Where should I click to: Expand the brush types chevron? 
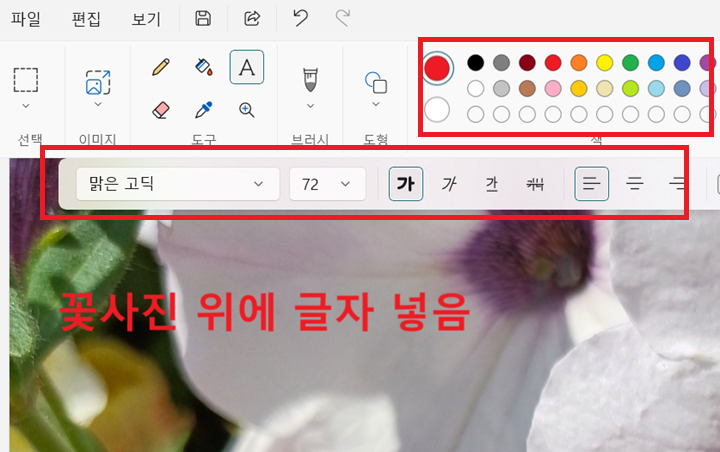click(310, 106)
